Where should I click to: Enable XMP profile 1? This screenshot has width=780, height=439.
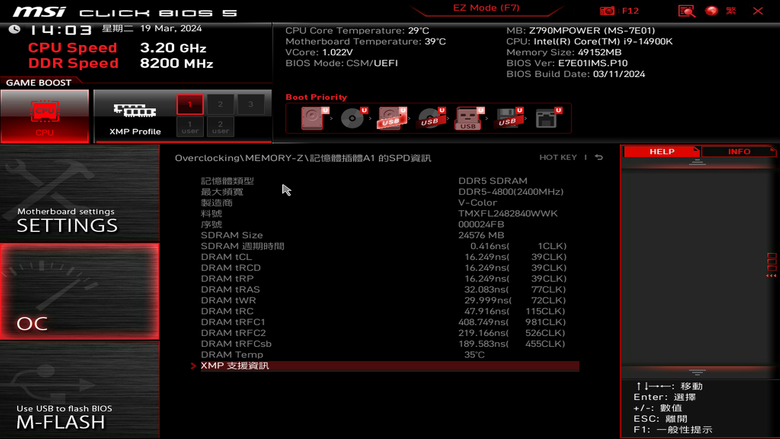coord(190,104)
